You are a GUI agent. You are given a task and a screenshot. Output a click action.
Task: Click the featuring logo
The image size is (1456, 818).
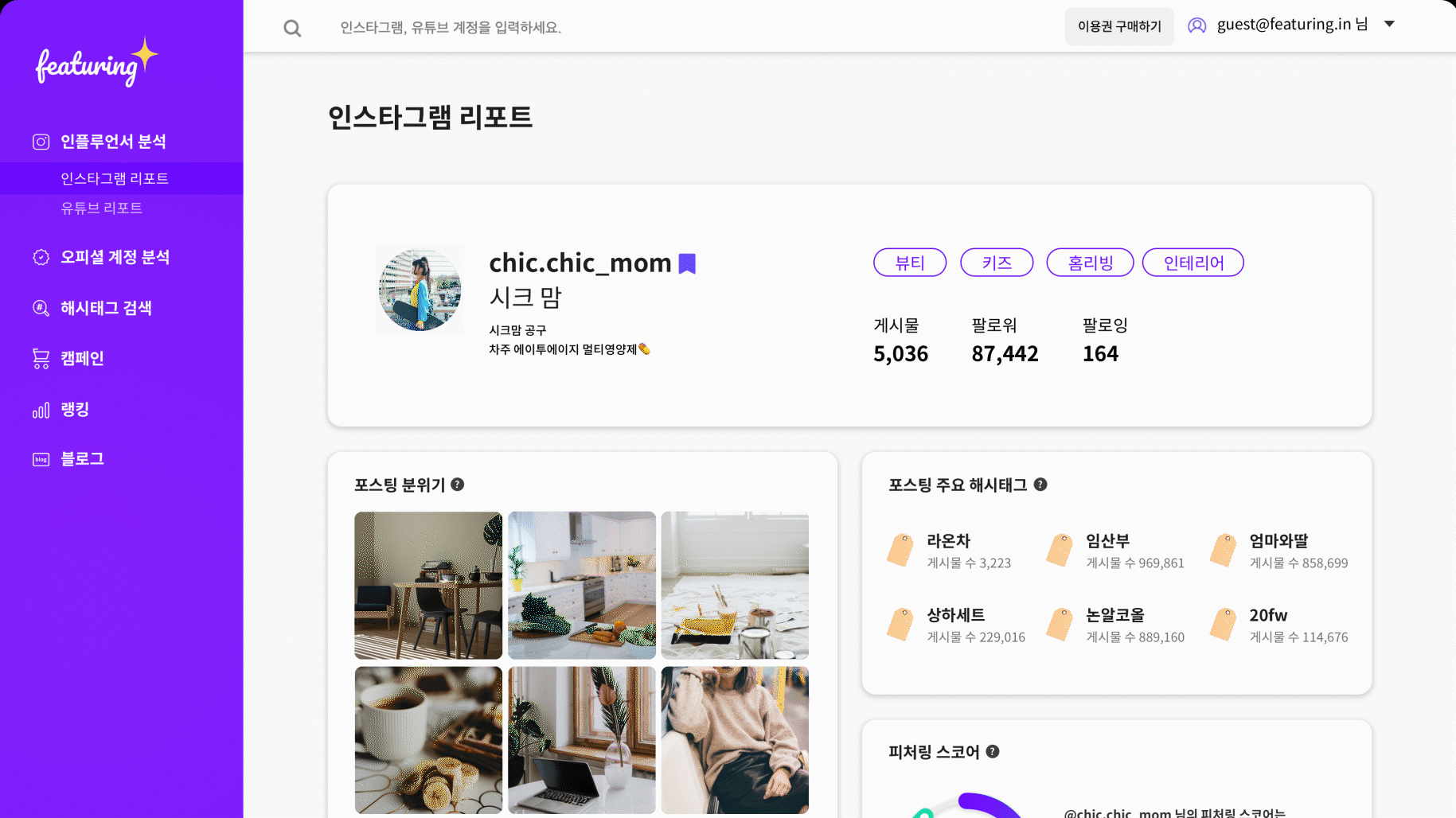97,62
